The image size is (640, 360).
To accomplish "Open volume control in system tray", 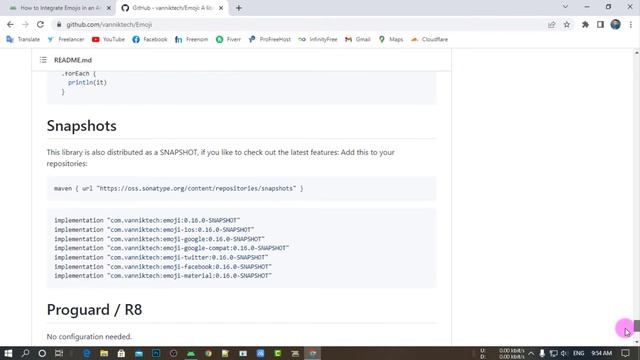I will (x=564, y=353).
